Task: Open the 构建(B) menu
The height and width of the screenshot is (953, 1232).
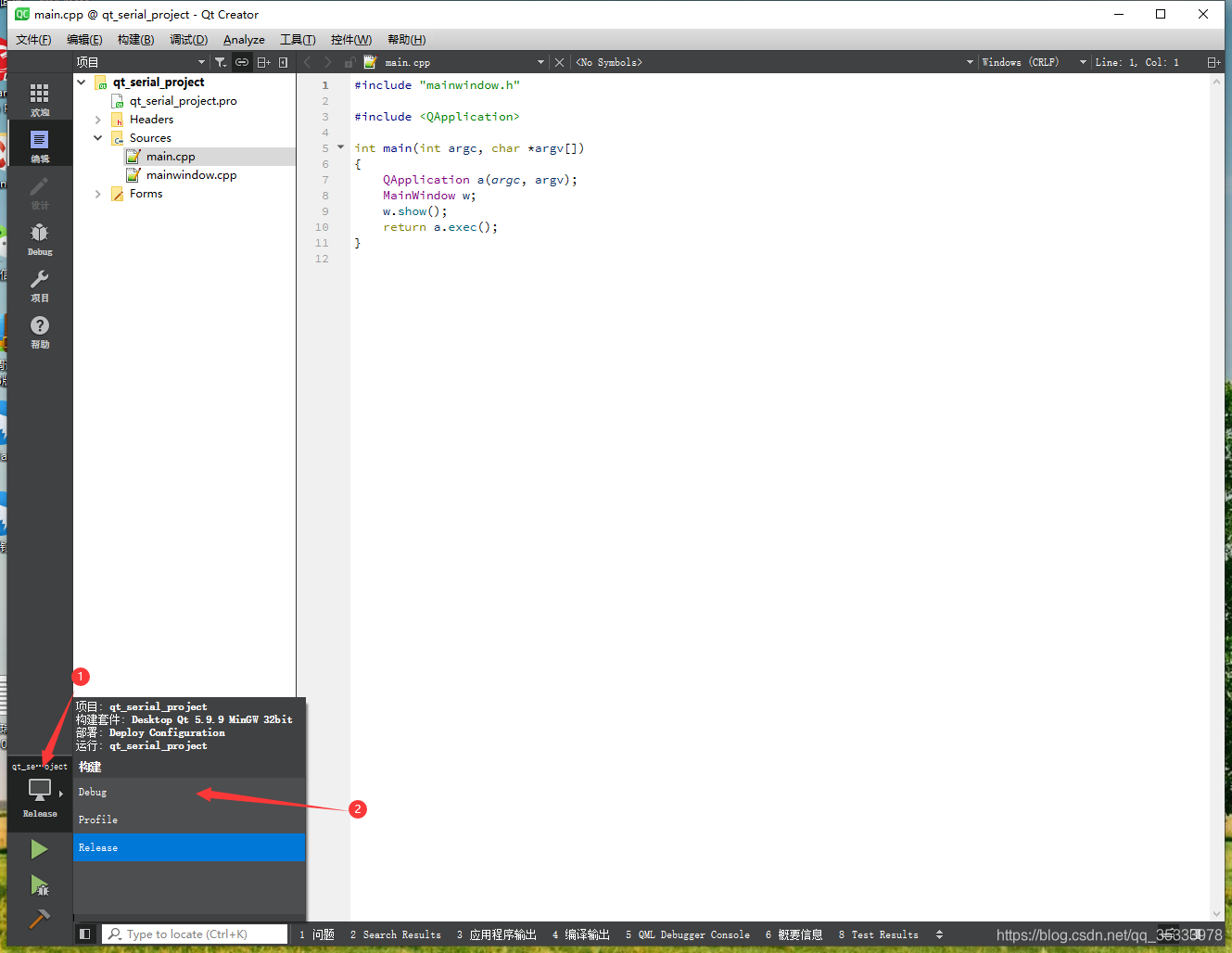Action: [x=136, y=39]
